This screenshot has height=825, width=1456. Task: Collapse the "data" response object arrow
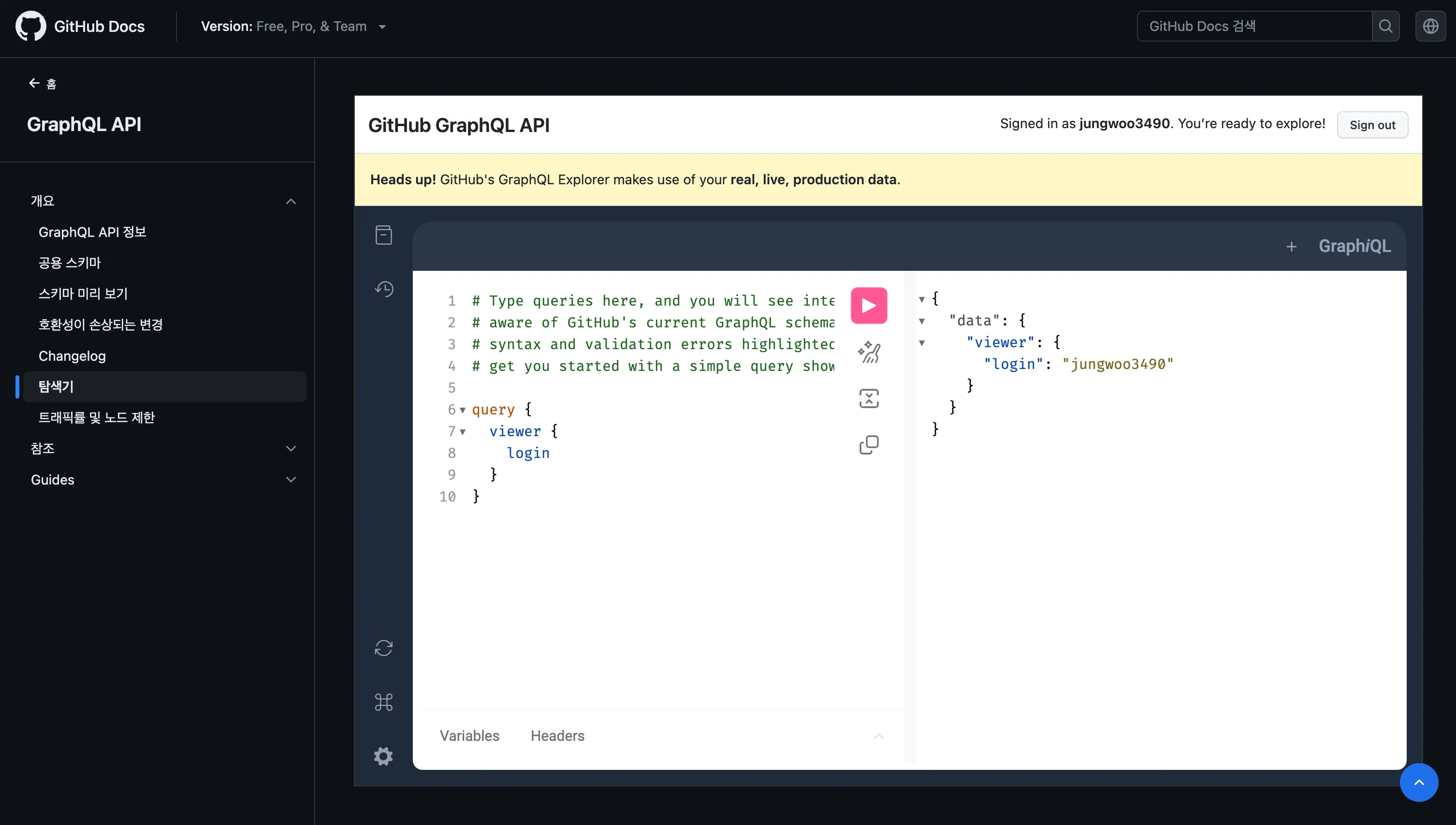pos(922,321)
